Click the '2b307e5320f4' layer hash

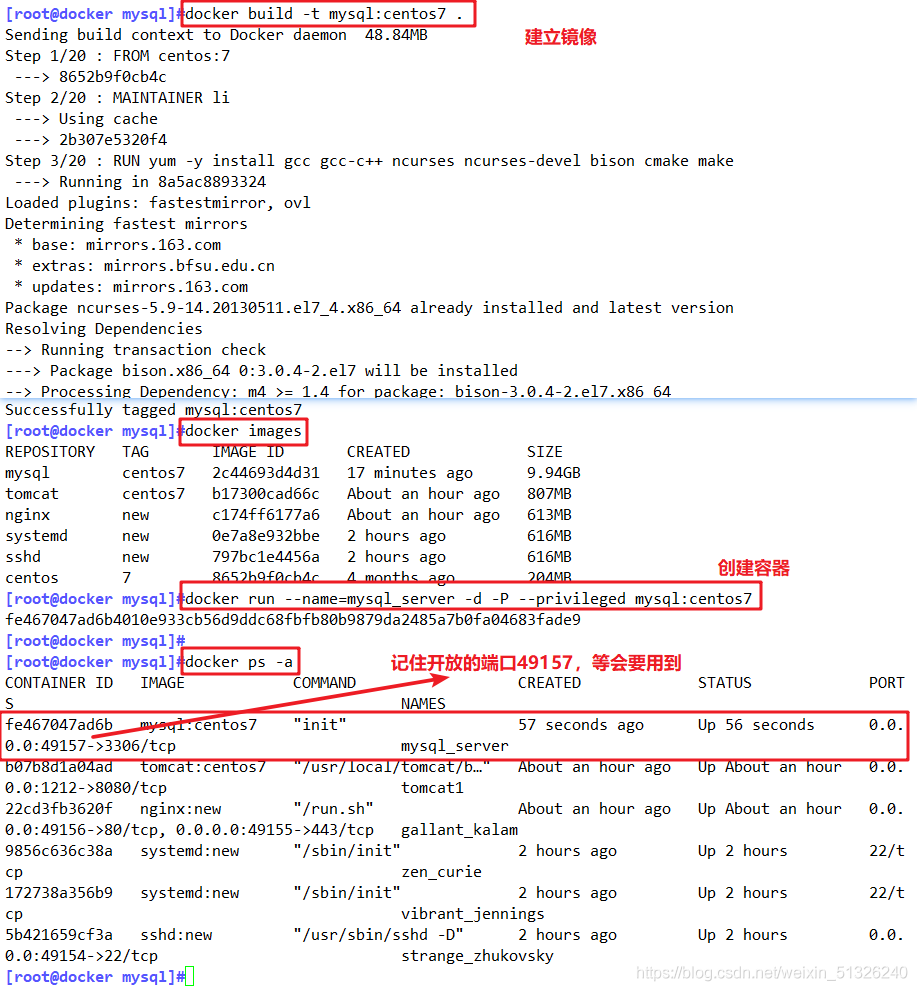(112, 139)
